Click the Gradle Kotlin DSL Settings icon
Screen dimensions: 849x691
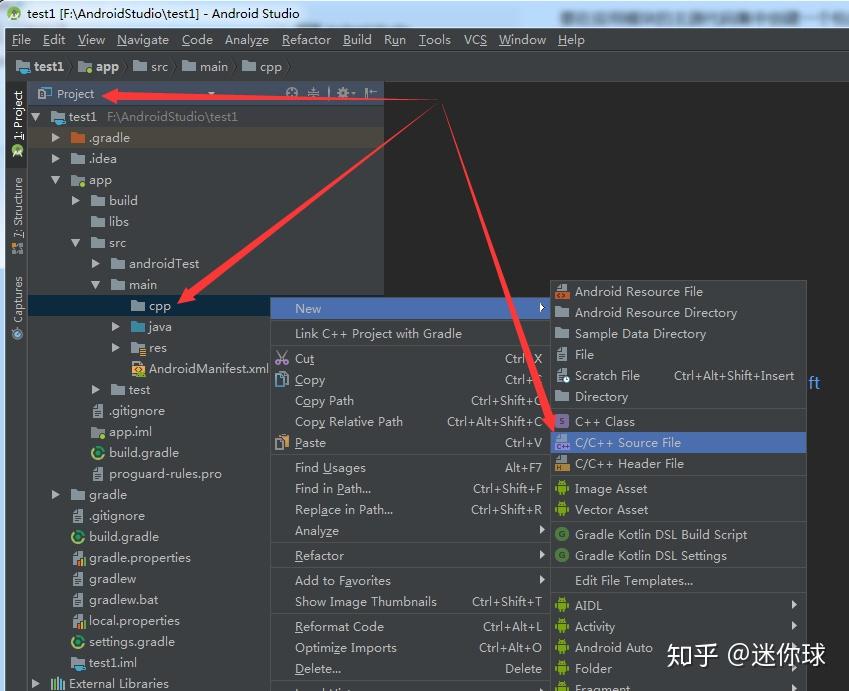pyautogui.click(x=563, y=556)
